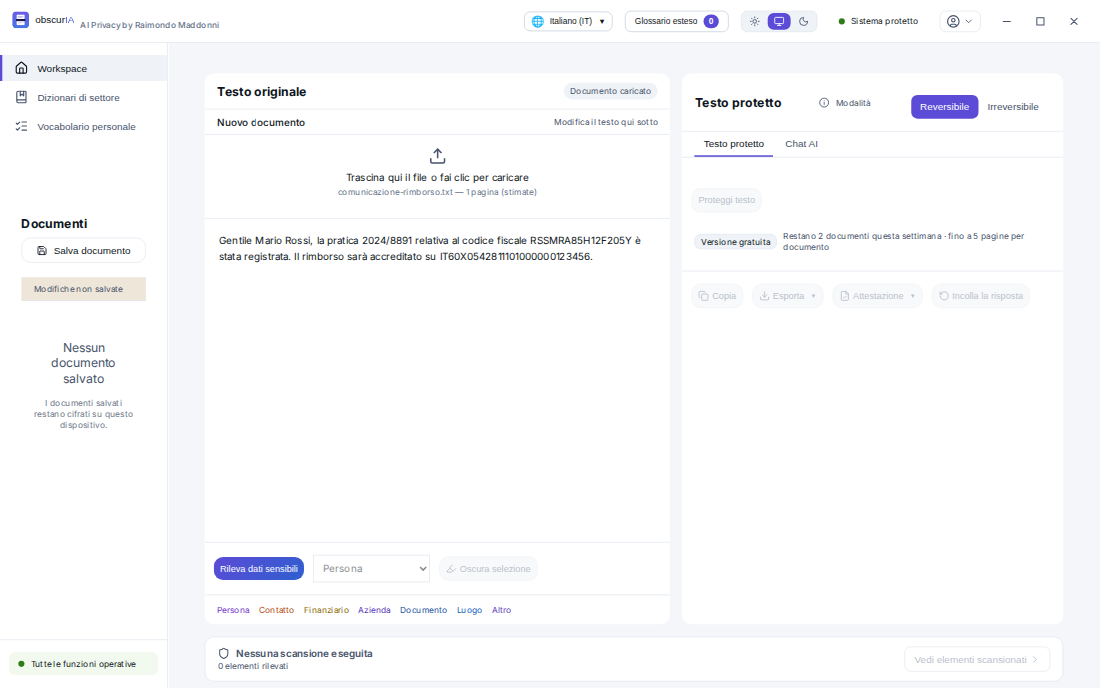Select Irreversibile protection mode
This screenshot has width=1100, height=688.
point(1012,107)
